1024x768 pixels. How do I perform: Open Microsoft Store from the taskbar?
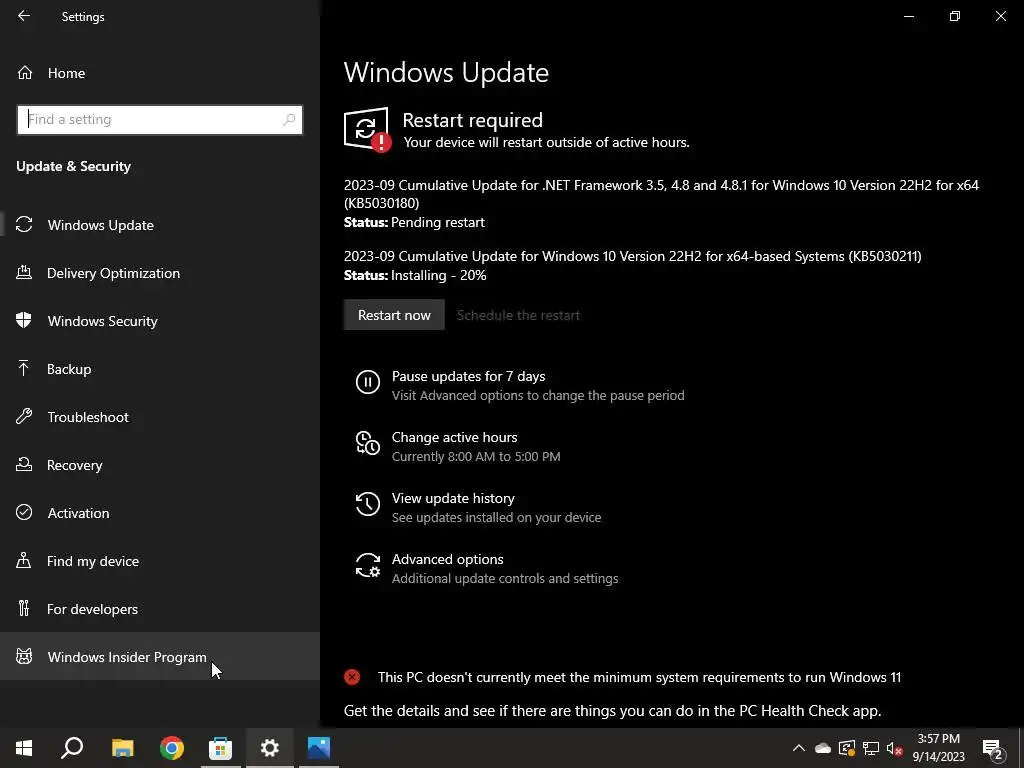click(x=220, y=748)
